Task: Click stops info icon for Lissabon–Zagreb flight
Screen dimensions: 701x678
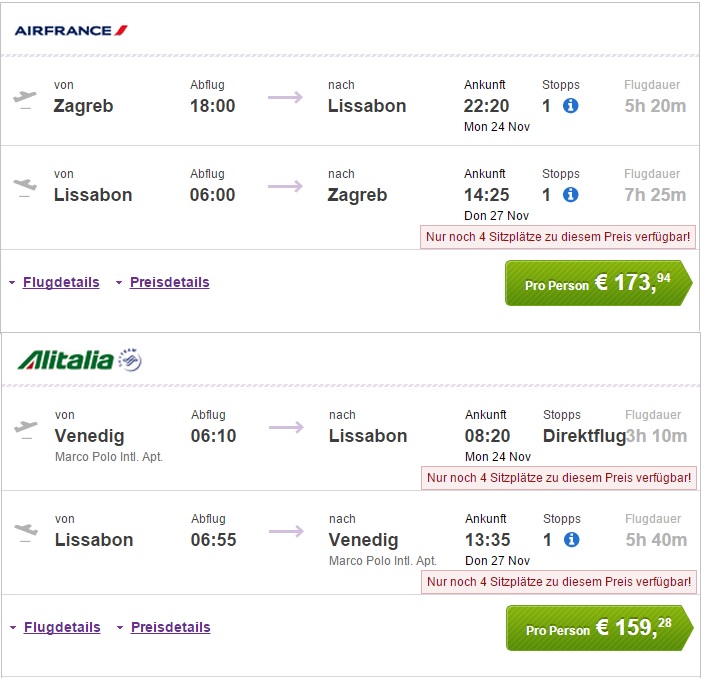Action: click(x=571, y=195)
